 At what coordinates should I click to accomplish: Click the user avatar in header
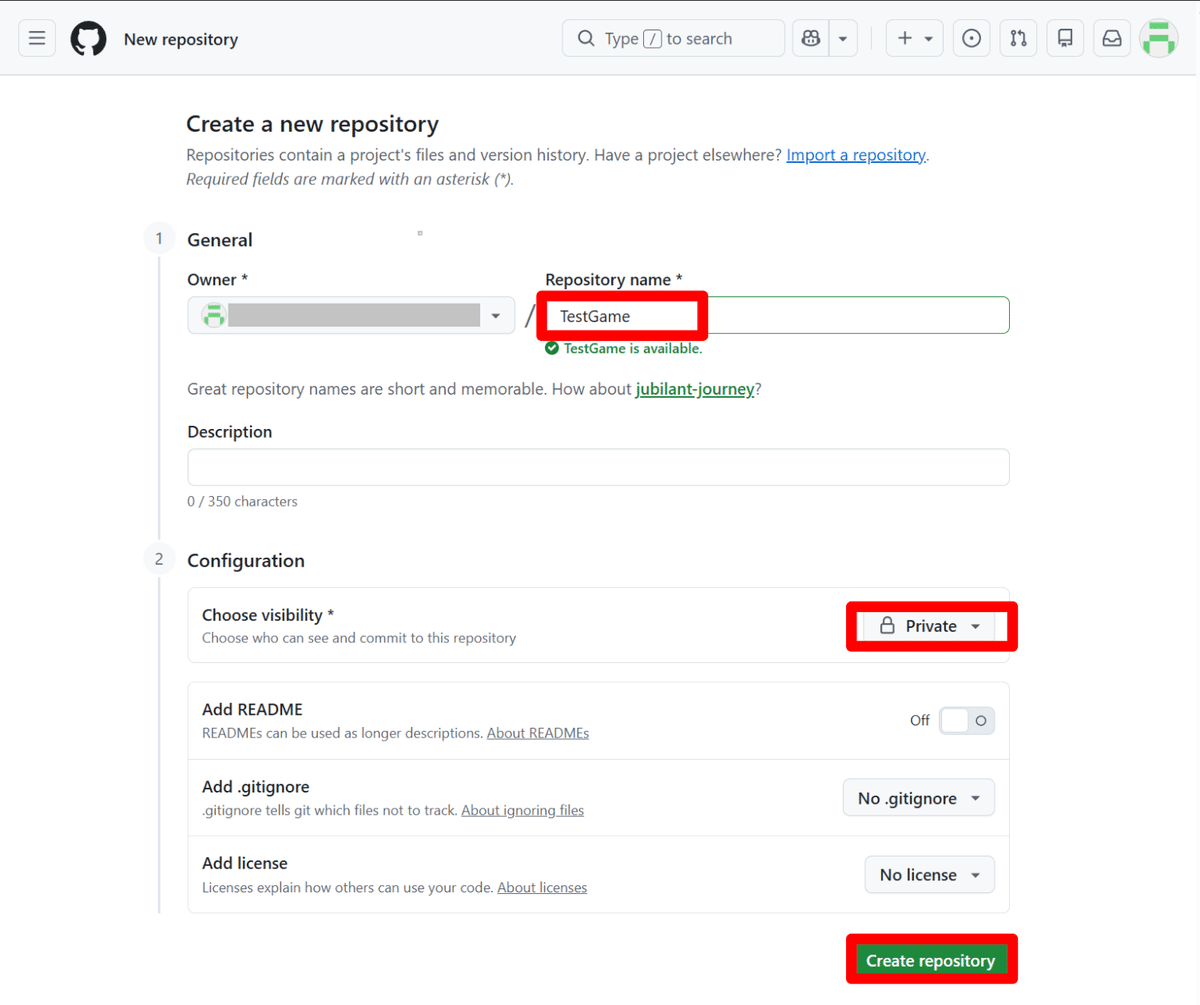[1159, 39]
